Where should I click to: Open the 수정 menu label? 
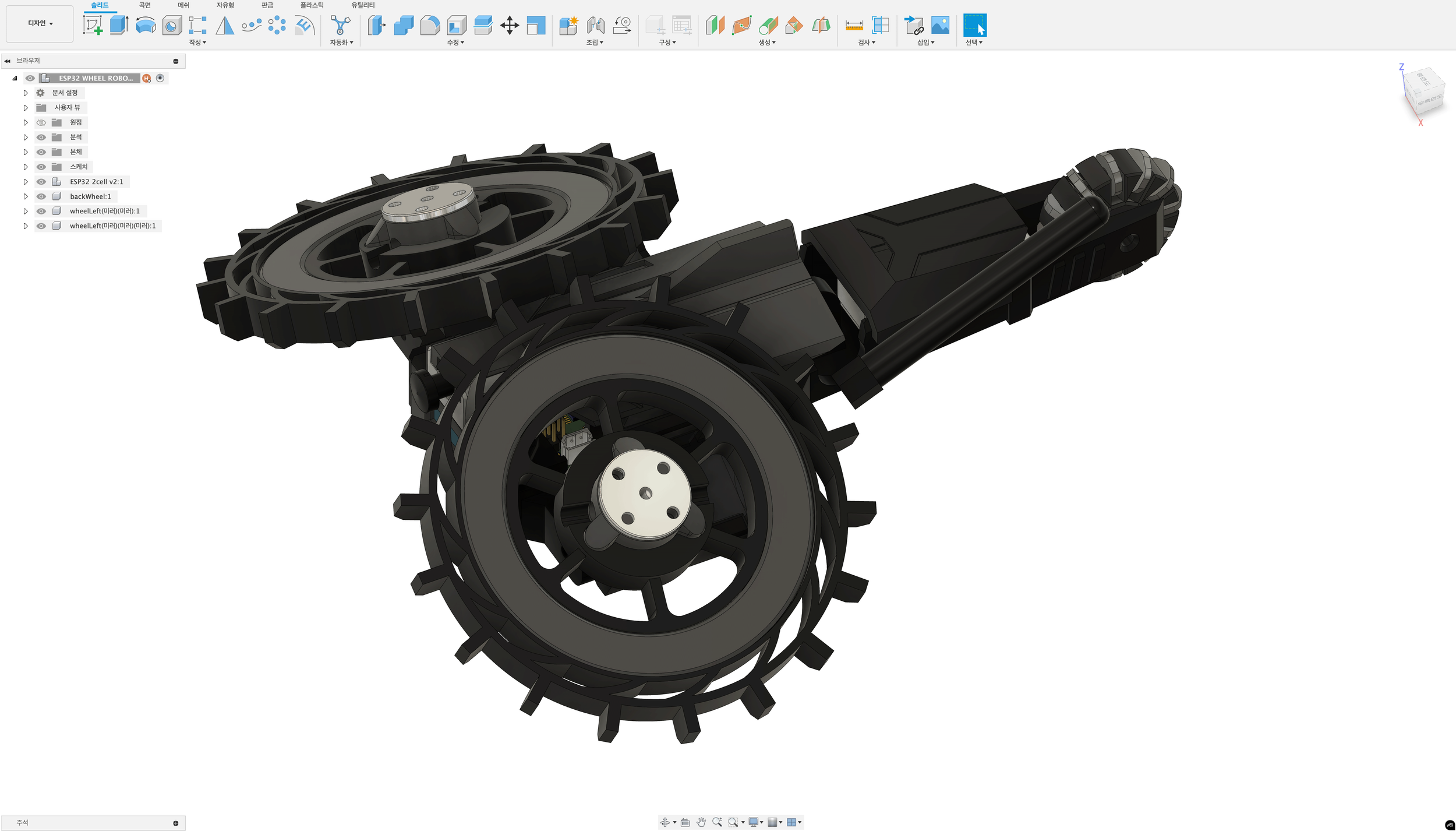(x=455, y=43)
